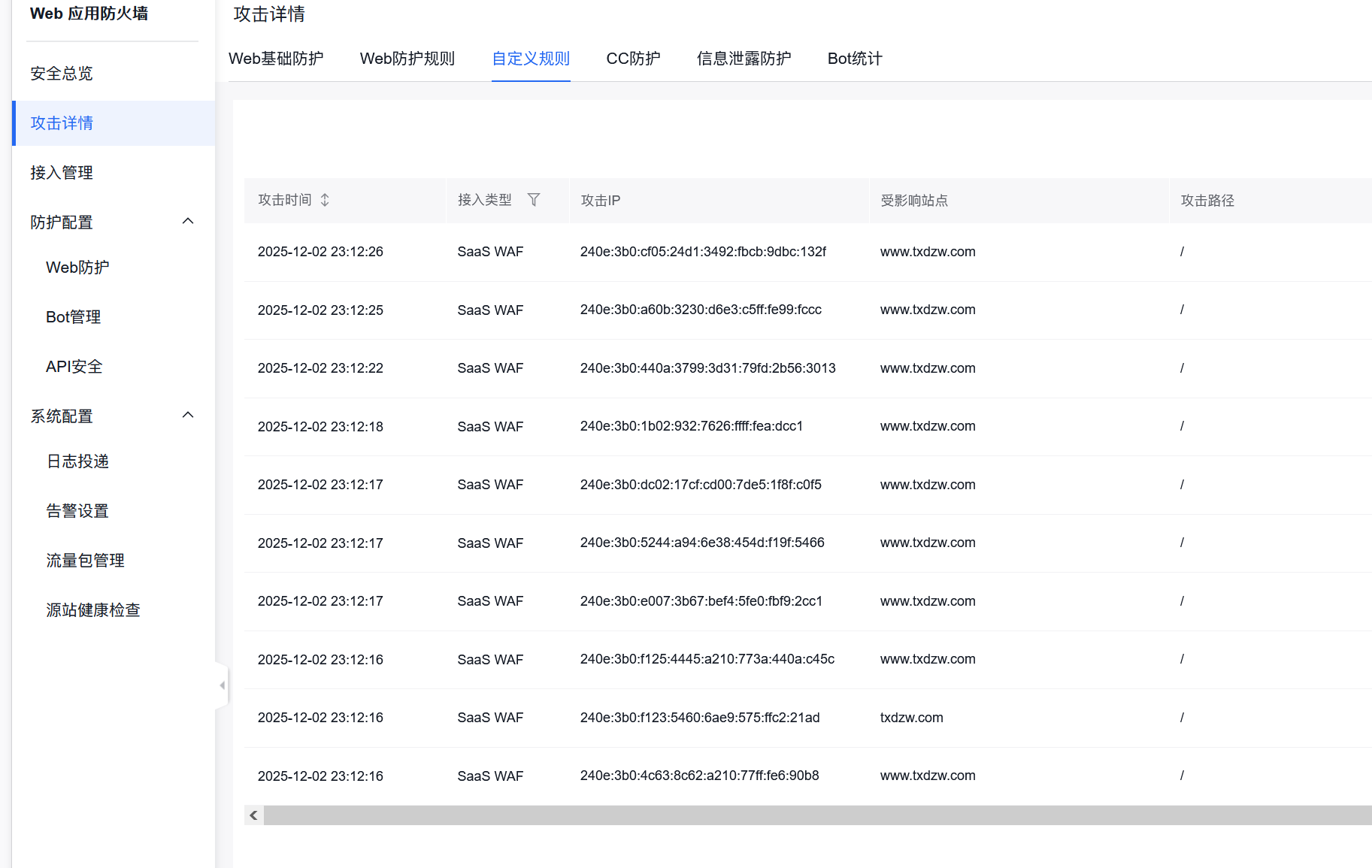Click the scrollbar left arrow icon
This screenshot has width=1372, height=868.
253,815
